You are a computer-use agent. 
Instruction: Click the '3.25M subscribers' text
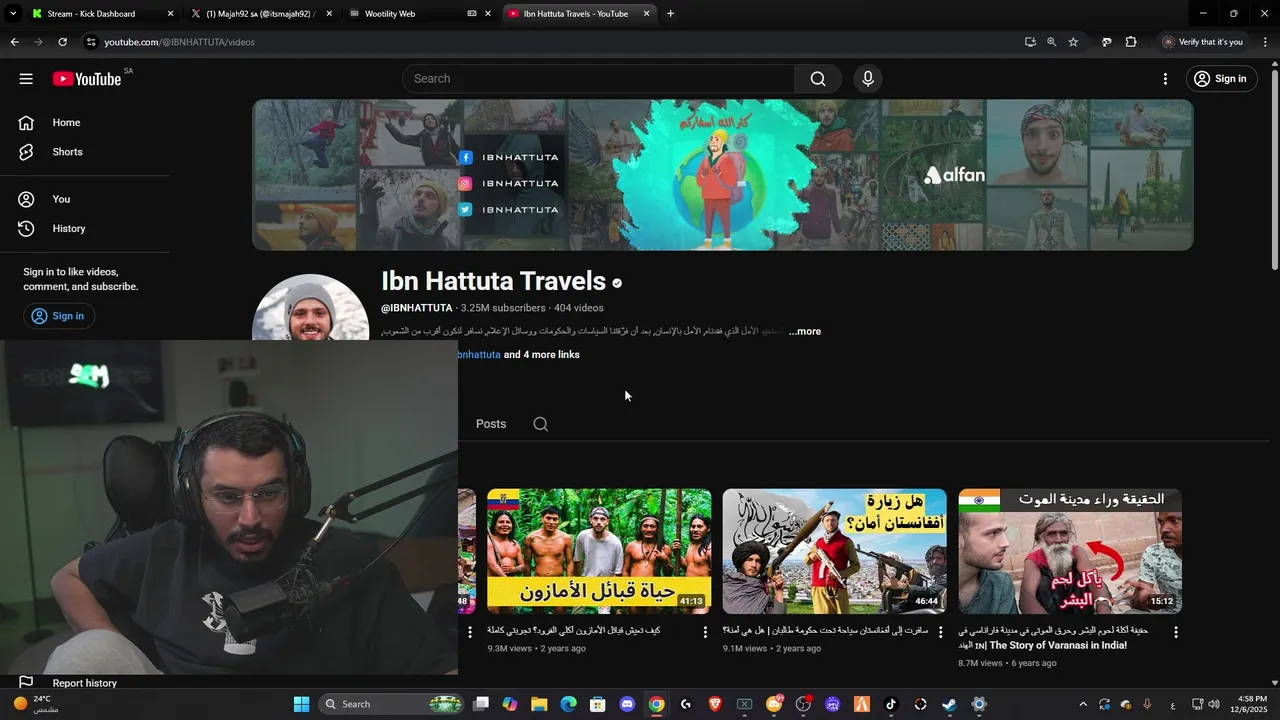[x=503, y=308]
